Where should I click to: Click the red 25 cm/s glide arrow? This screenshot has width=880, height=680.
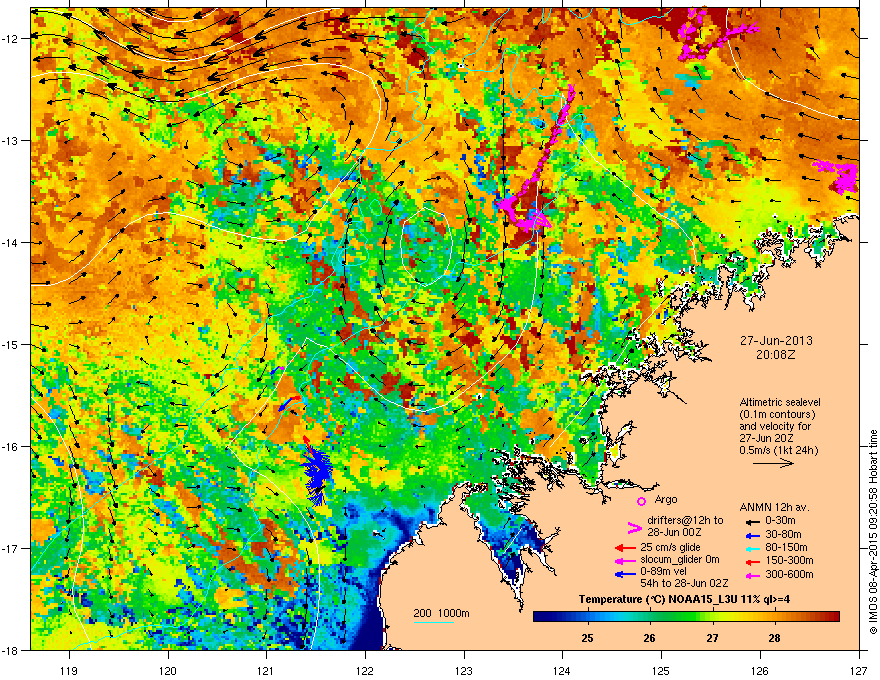click(x=625, y=548)
